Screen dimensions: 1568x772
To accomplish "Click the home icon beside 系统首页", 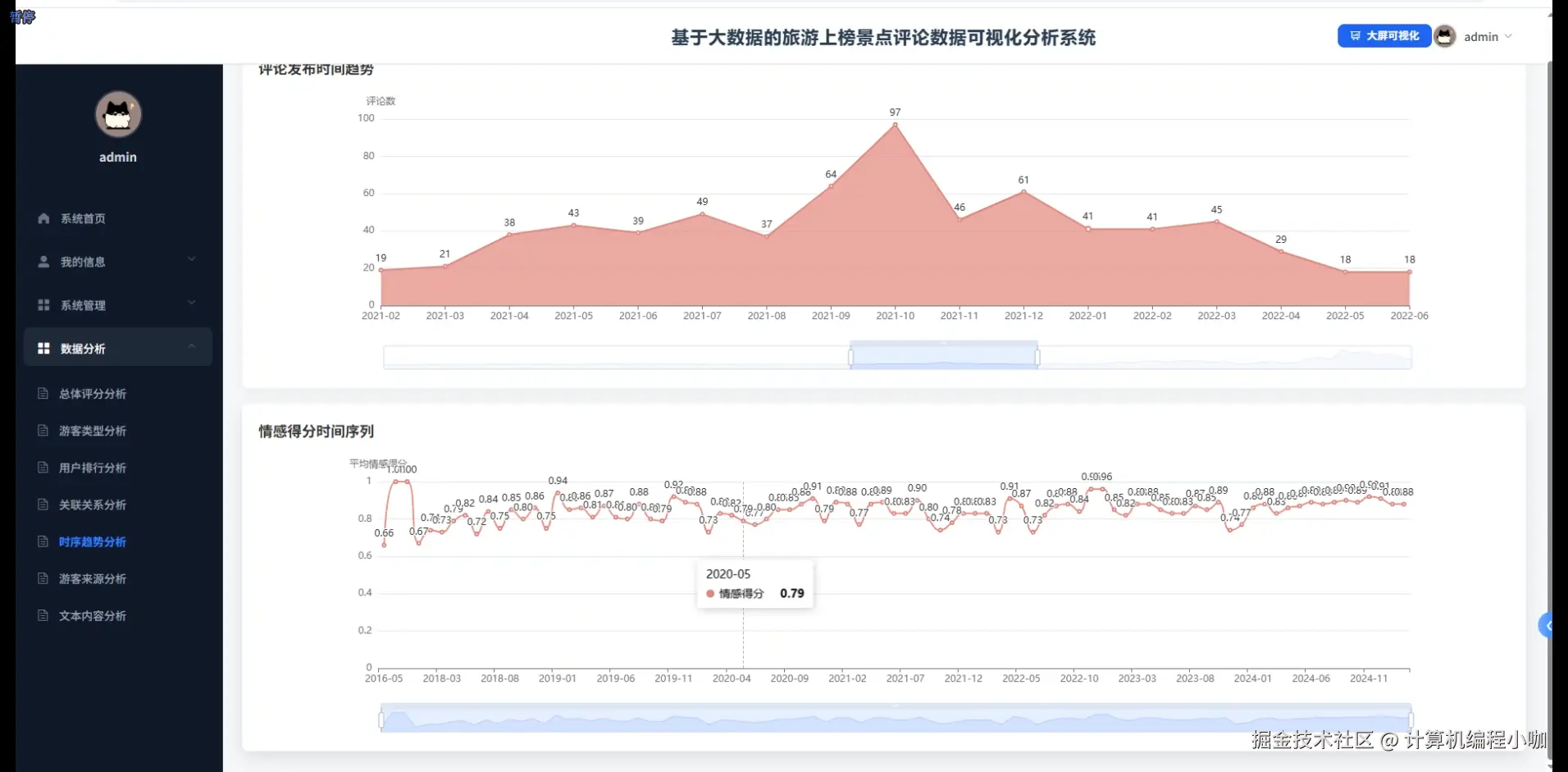I will [x=43, y=218].
